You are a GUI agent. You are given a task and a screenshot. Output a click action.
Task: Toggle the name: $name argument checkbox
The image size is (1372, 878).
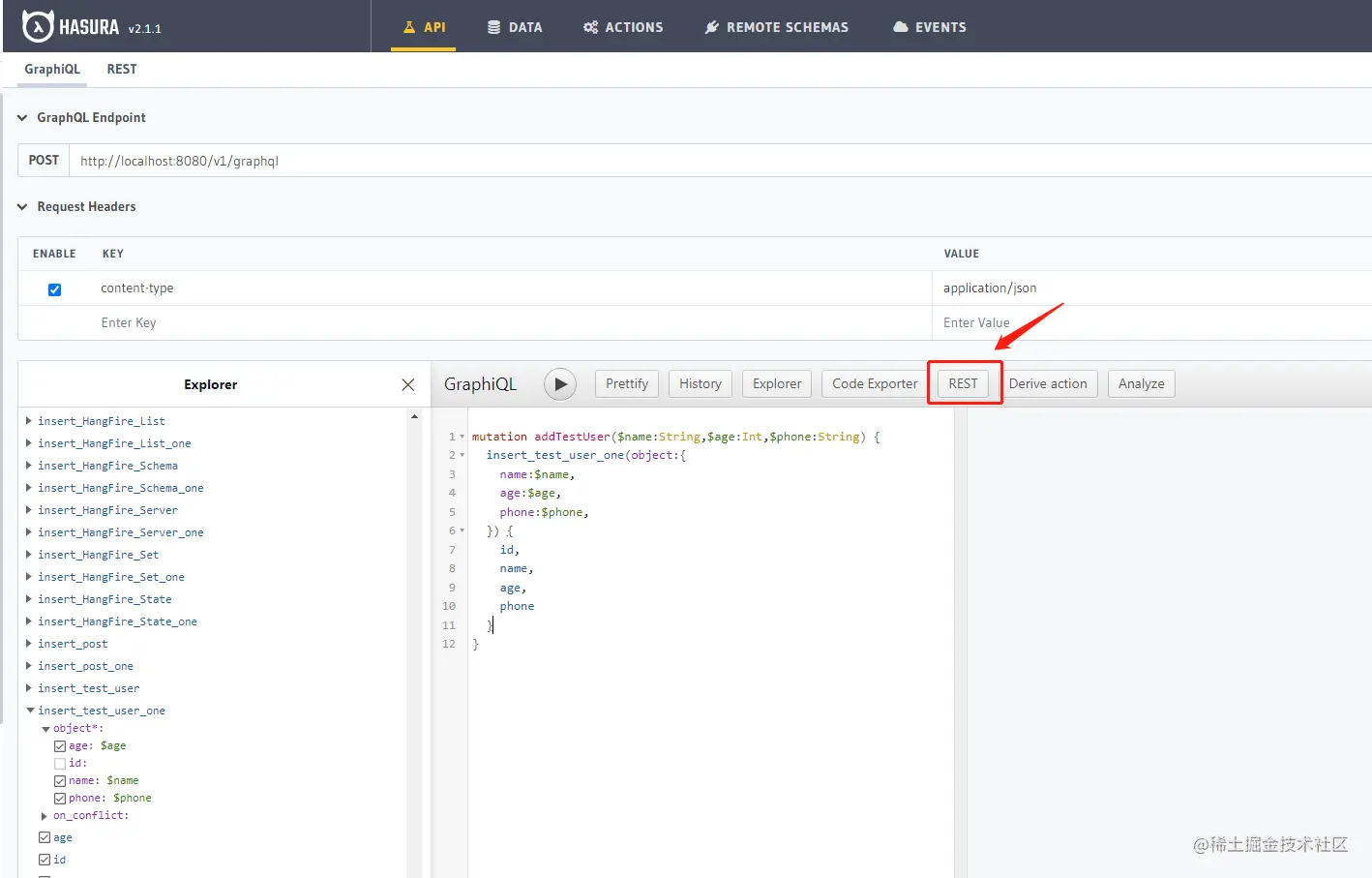click(x=60, y=781)
